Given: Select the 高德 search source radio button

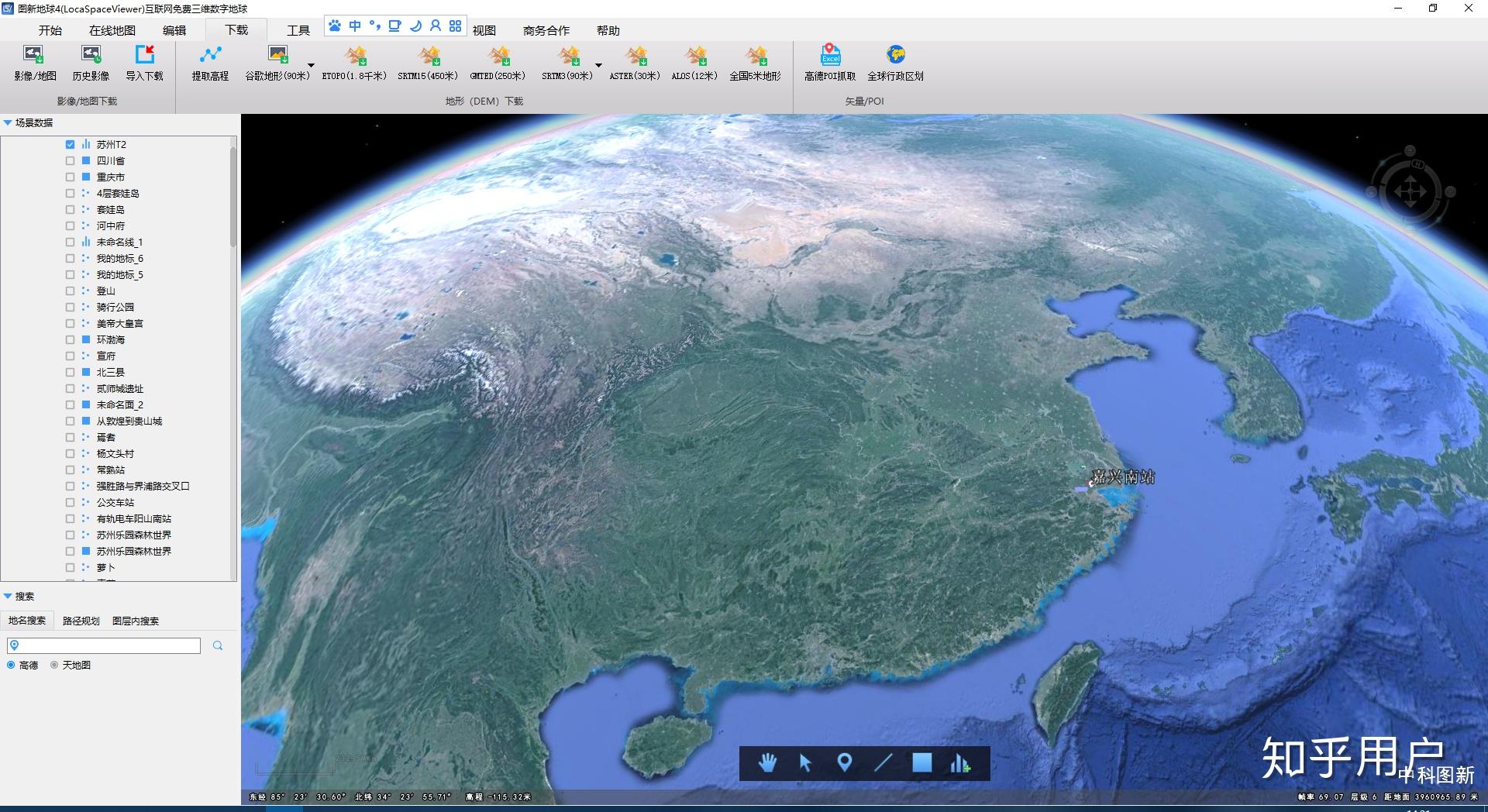Looking at the screenshot, I should (x=11, y=666).
